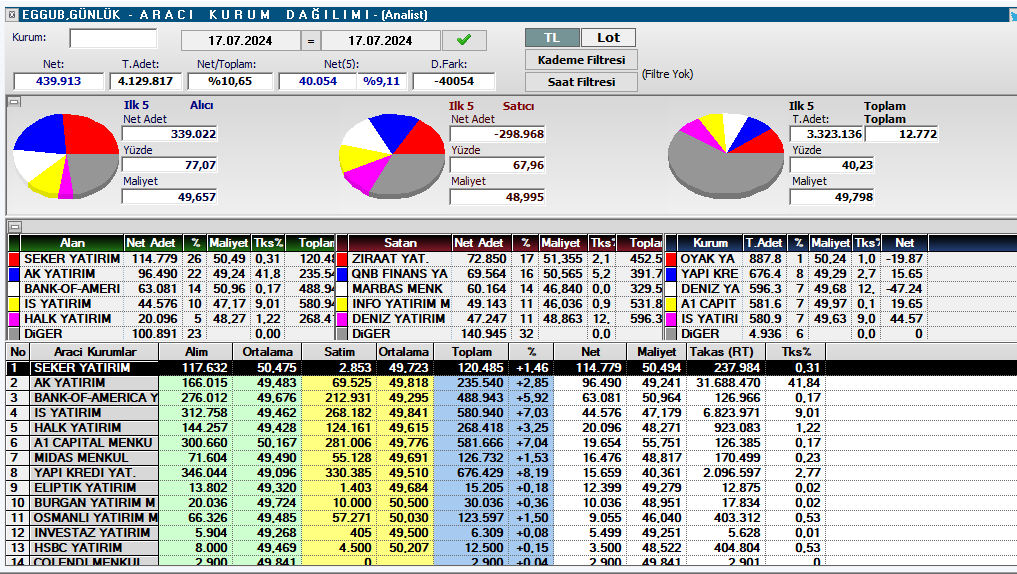Select the MIDAS MENKUL row
Screen dimensions: 1017x574
[415, 457]
